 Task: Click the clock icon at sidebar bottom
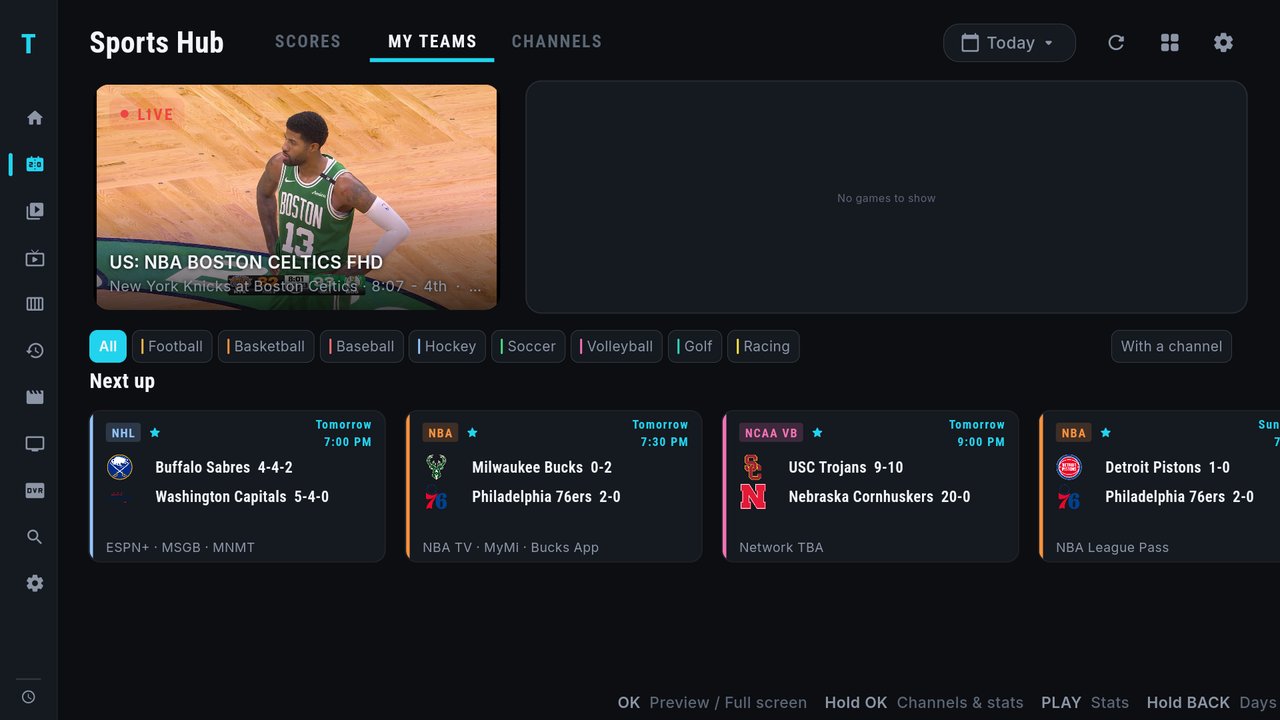[x=28, y=697]
